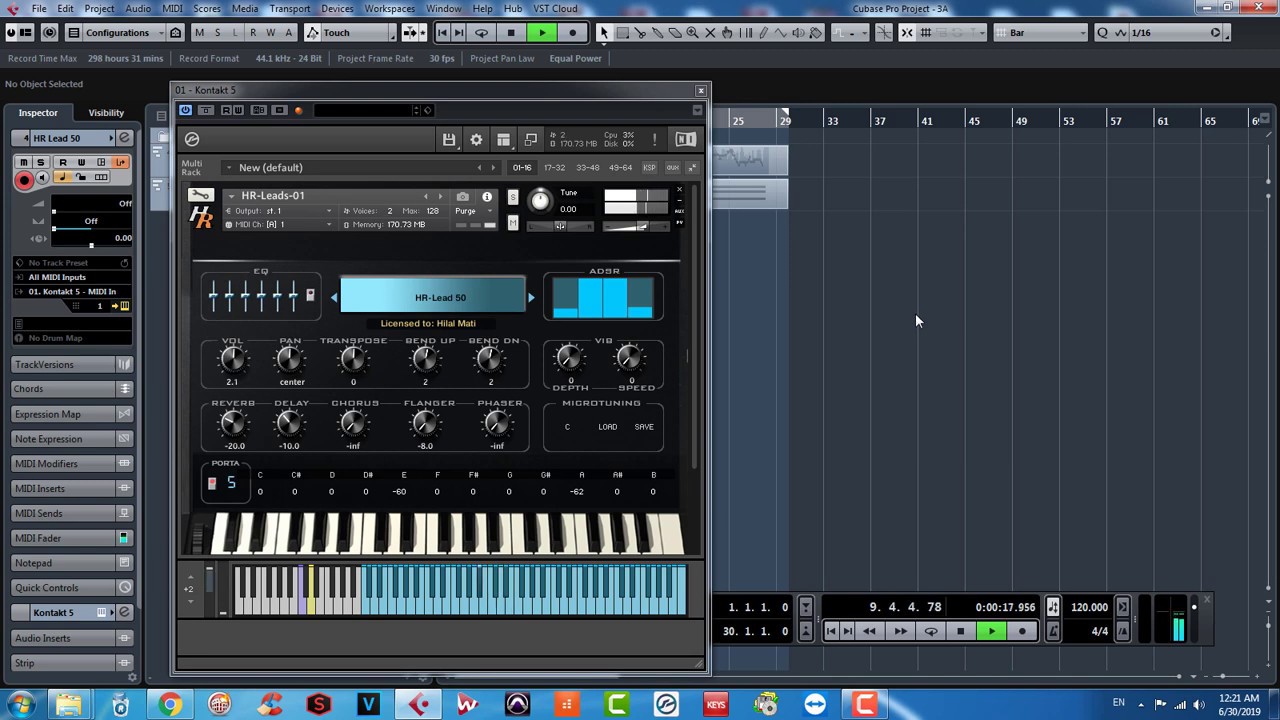Play from the bottom transport panel

(x=991, y=631)
